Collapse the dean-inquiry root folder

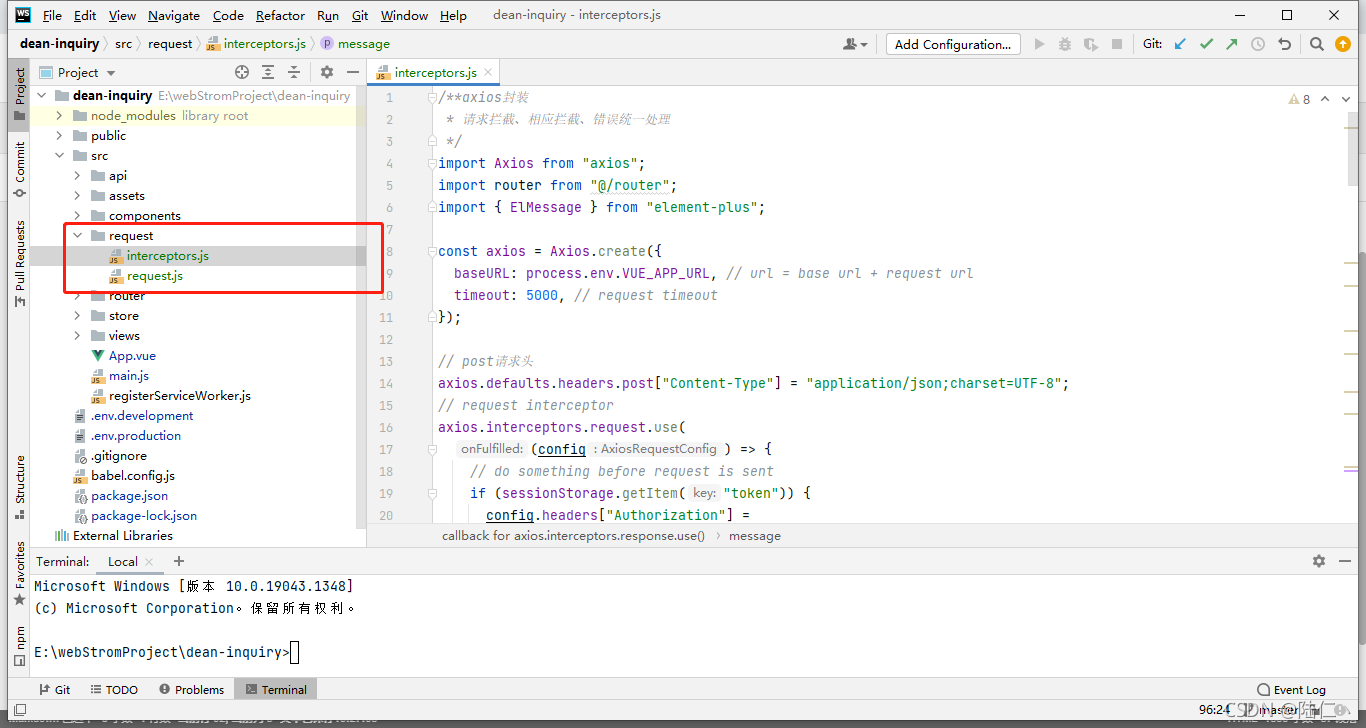(x=41, y=96)
